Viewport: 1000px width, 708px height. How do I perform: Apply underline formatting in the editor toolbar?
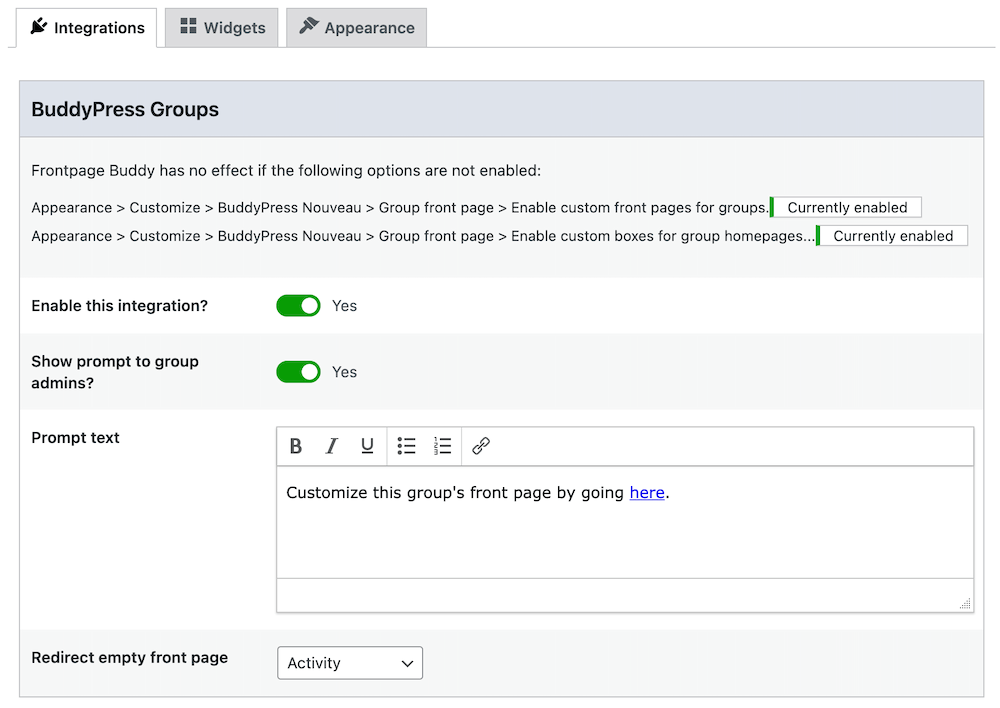[x=367, y=446]
